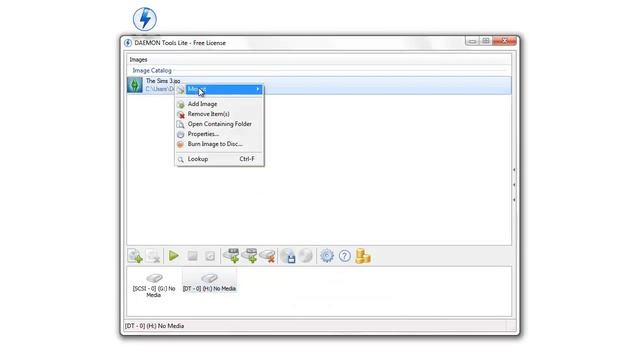Choose Open Containing Folder menu entry
The height and width of the screenshot is (360, 640).
coord(219,124)
